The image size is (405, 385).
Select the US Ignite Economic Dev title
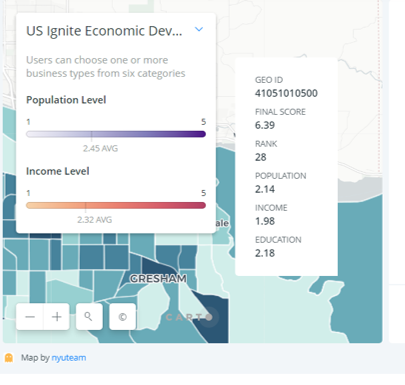coord(104,31)
